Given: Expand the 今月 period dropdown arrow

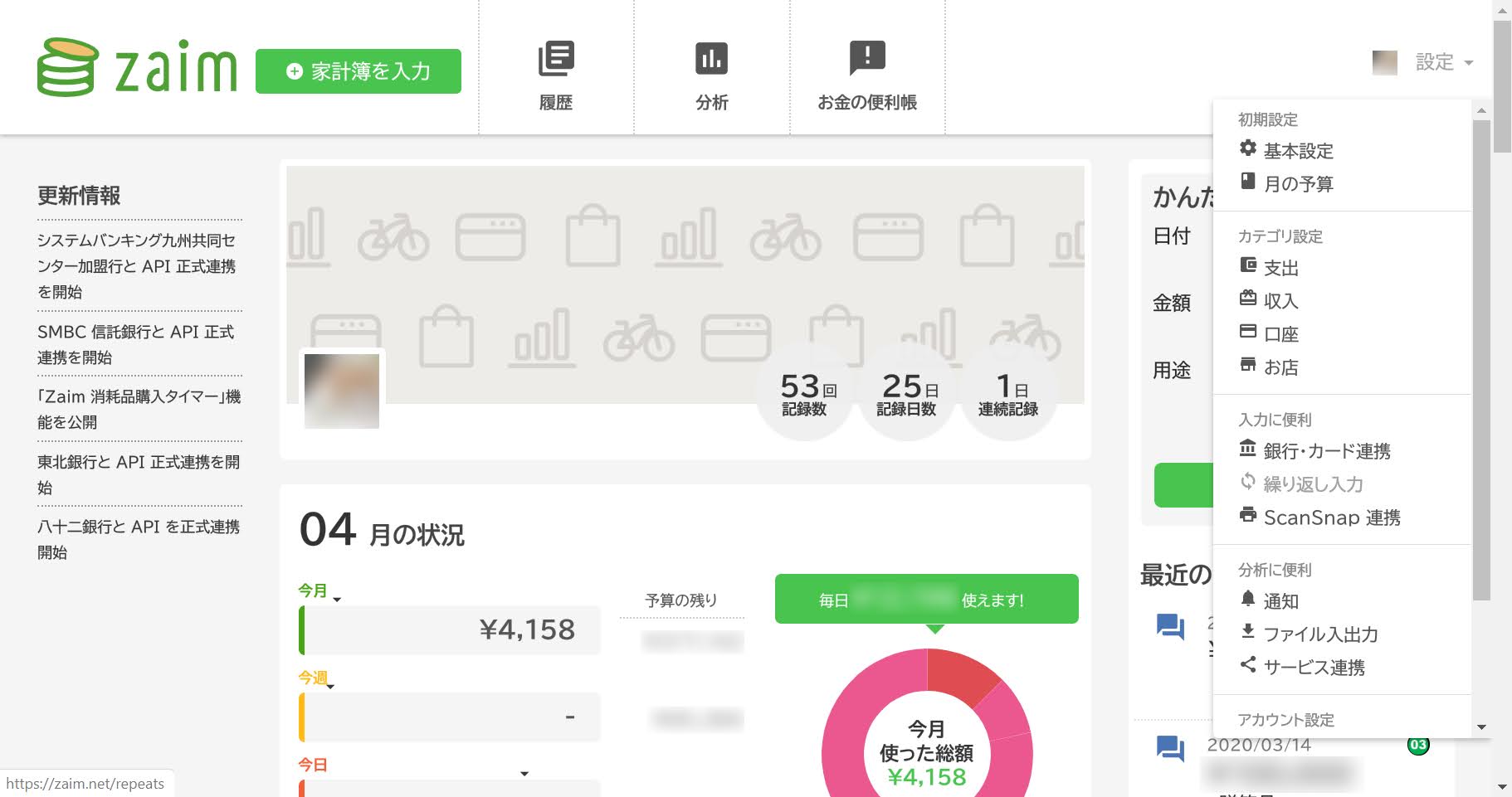Looking at the screenshot, I should pos(337,599).
